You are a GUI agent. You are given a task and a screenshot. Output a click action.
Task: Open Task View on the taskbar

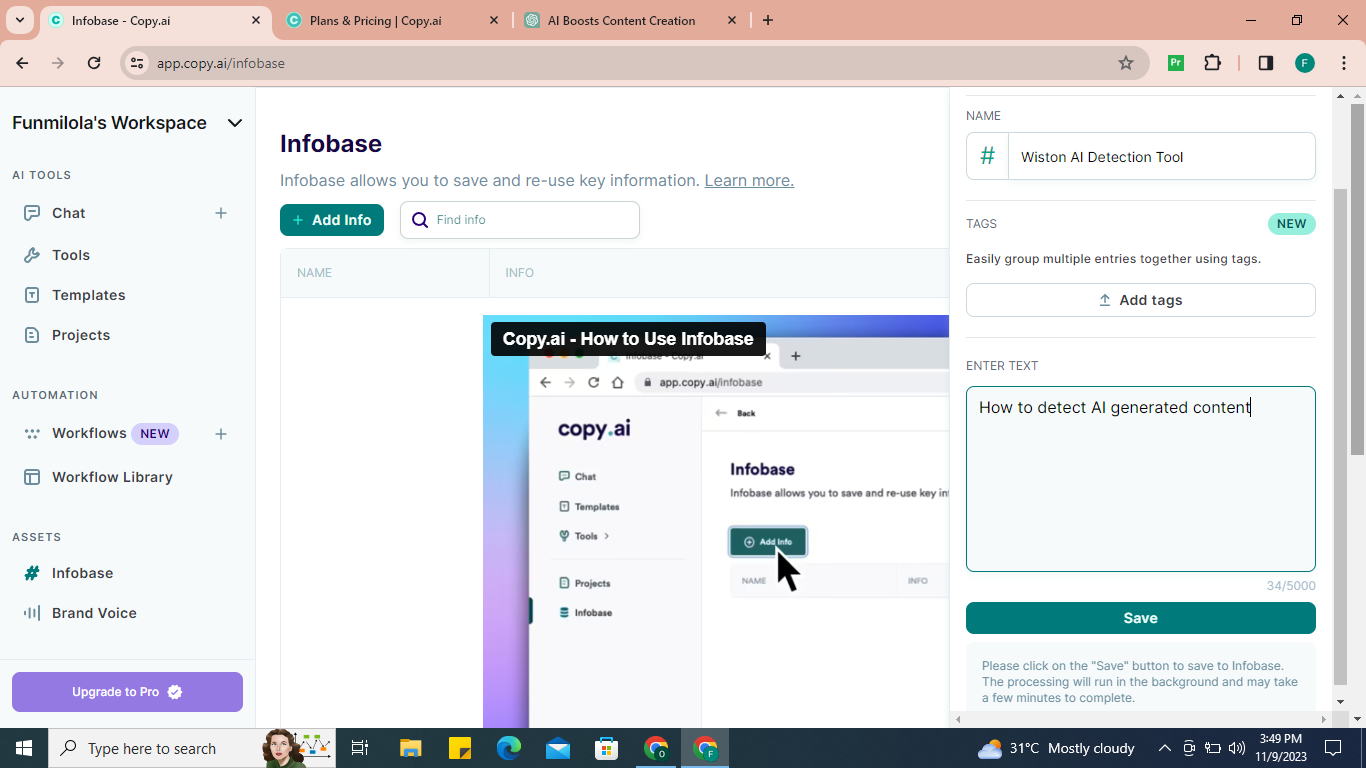click(x=360, y=748)
